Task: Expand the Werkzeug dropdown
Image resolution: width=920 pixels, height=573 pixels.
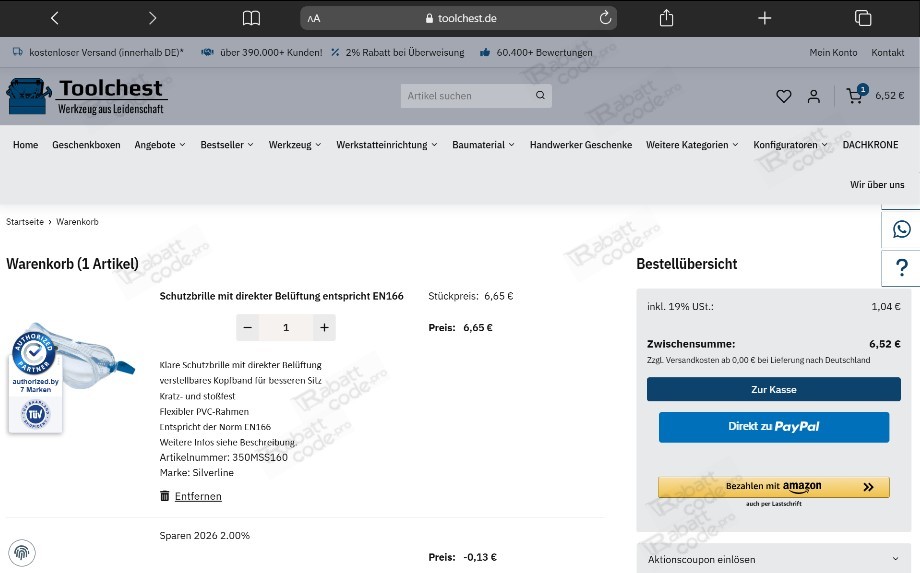Action: coord(295,145)
